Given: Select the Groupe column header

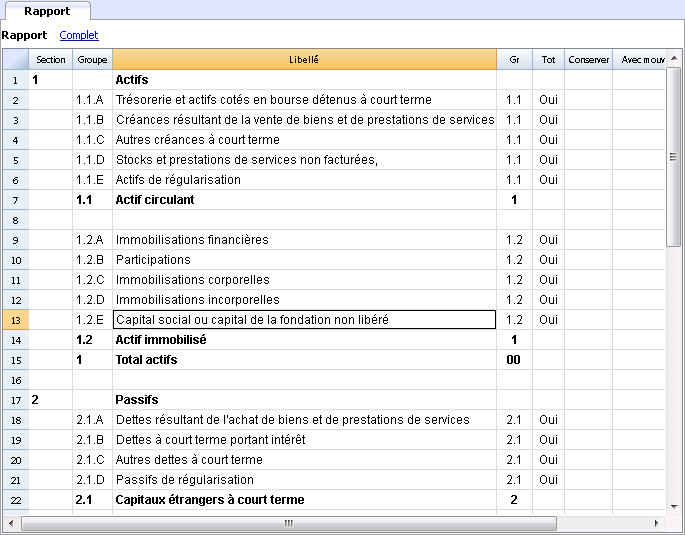Looking at the screenshot, I should pos(92,59).
